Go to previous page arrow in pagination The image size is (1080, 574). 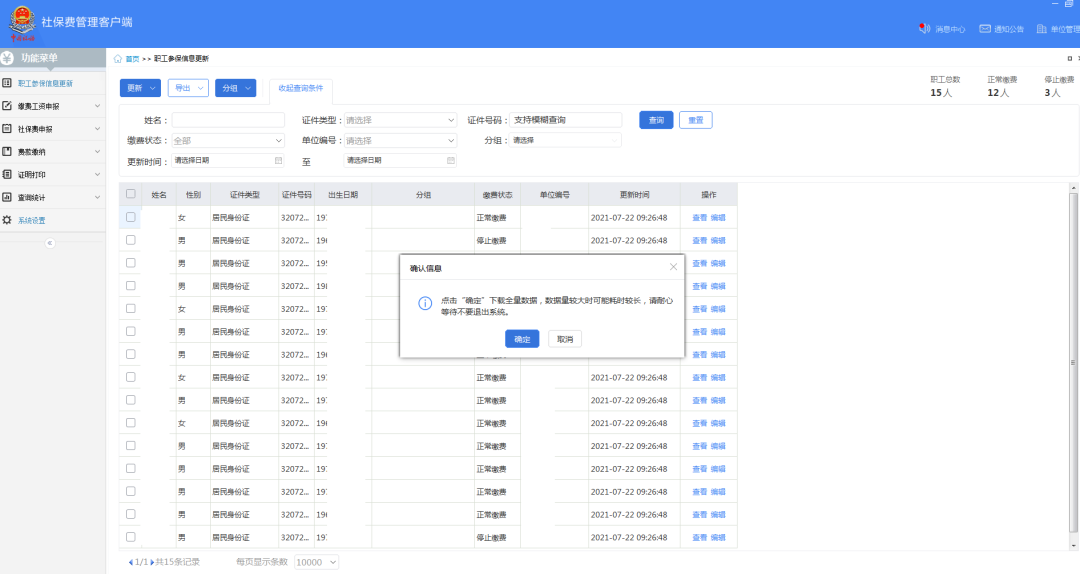click(131, 562)
